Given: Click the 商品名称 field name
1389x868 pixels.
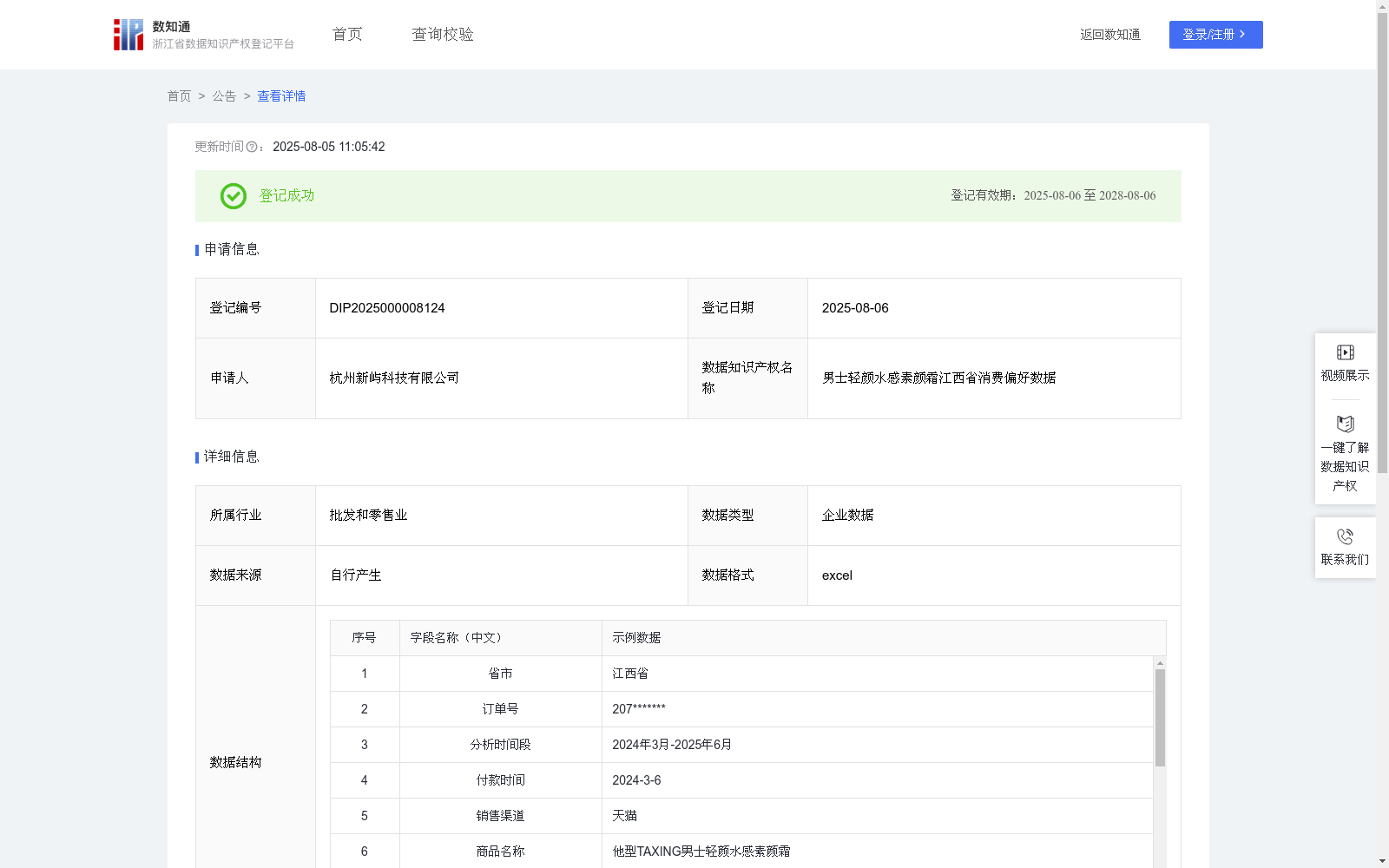Looking at the screenshot, I should (x=501, y=852).
